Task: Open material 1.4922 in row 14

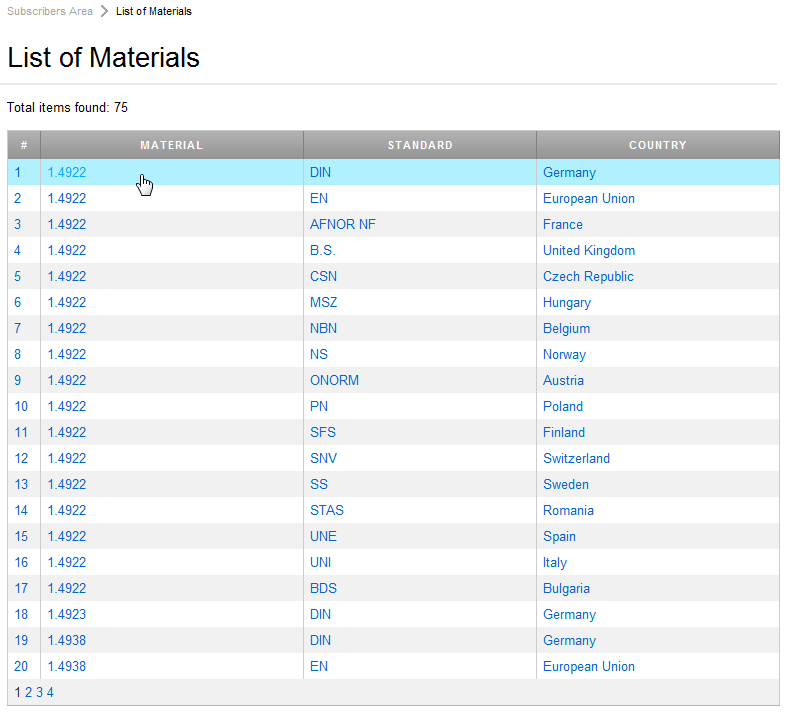Action: tap(67, 510)
